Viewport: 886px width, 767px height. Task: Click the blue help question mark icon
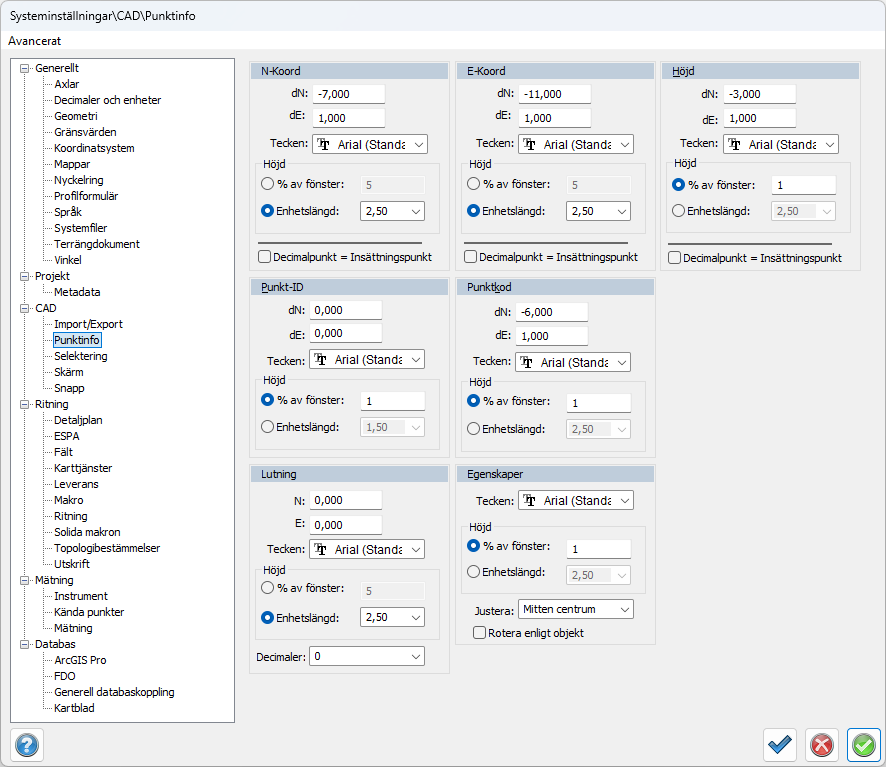pos(26,745)
